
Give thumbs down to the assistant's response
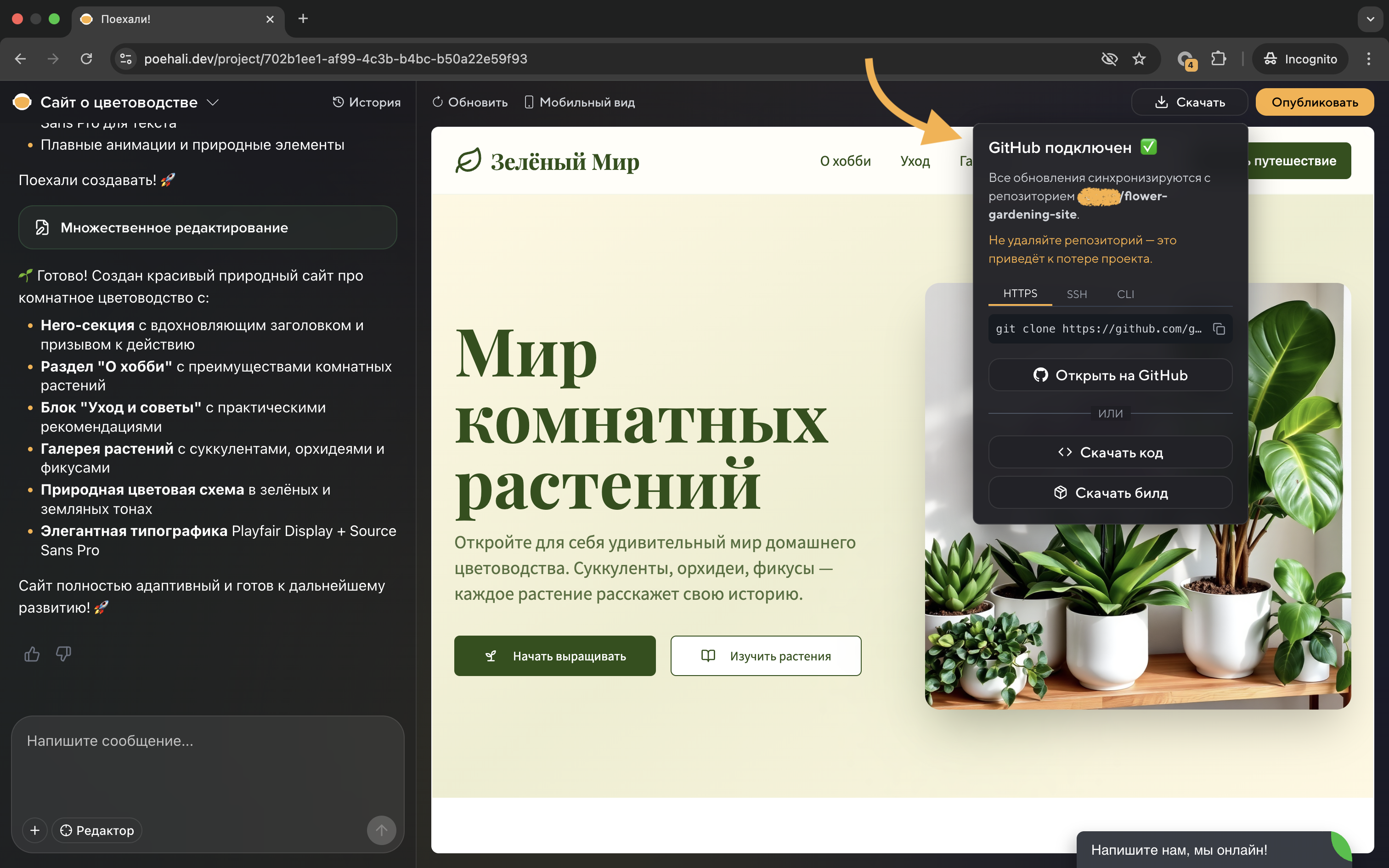[x=63, y=654]
